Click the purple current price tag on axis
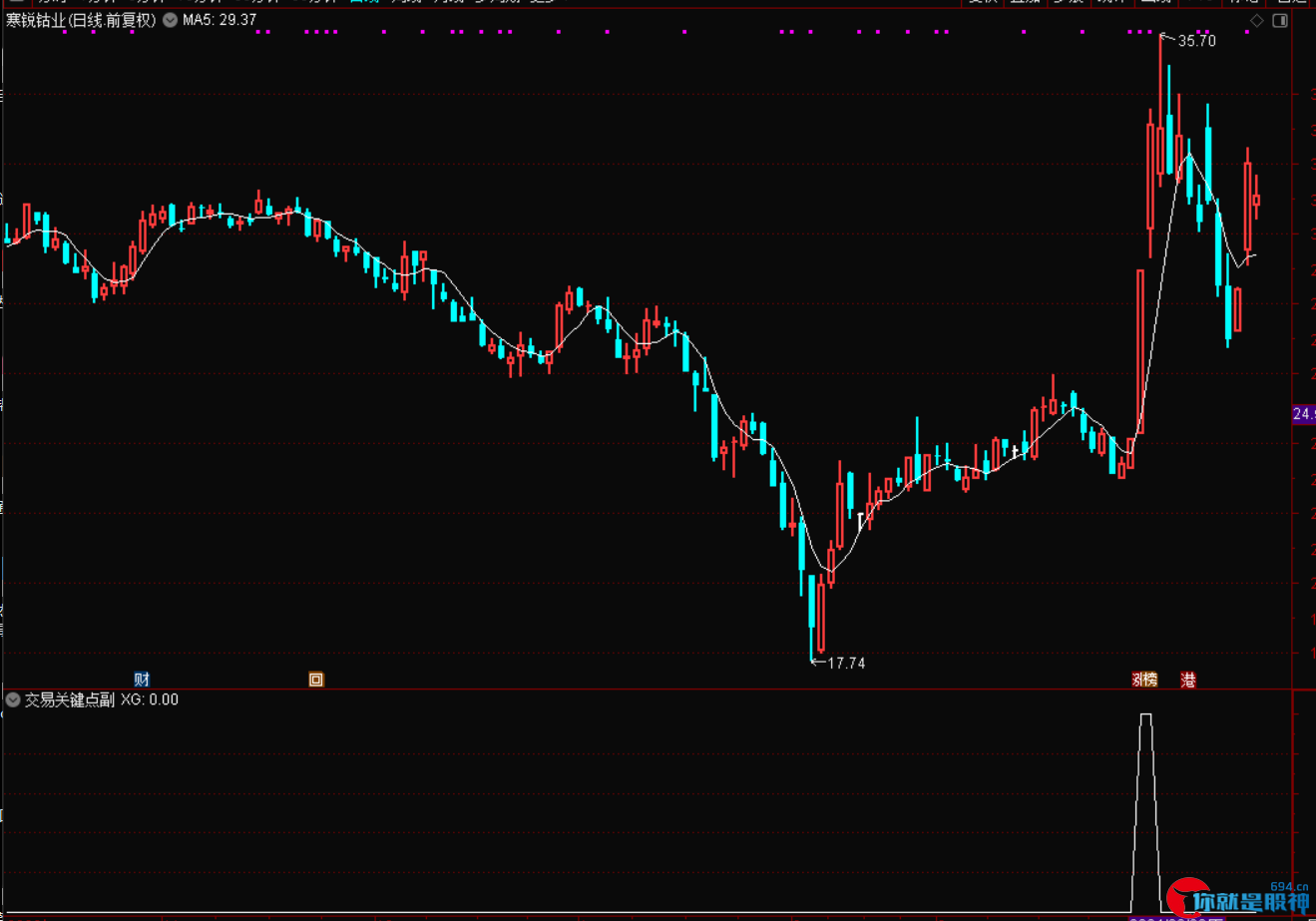Viewport: 1316px width, 921px height. click(x=1303, y=413)
